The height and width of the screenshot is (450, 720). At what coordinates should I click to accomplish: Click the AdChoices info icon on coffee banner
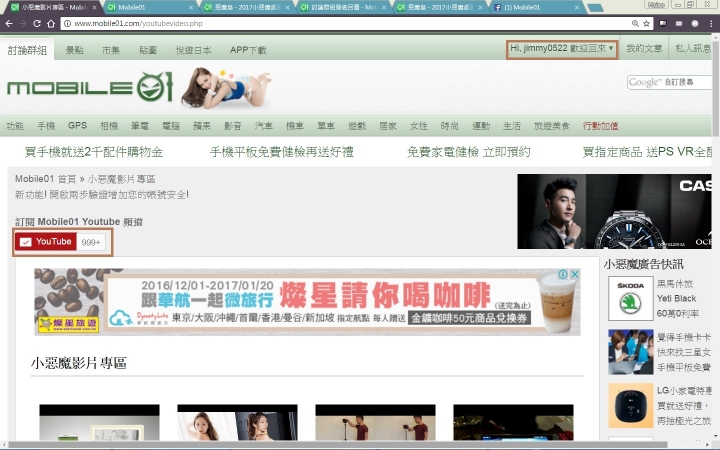pyautogui.click(x=562, y=274)
